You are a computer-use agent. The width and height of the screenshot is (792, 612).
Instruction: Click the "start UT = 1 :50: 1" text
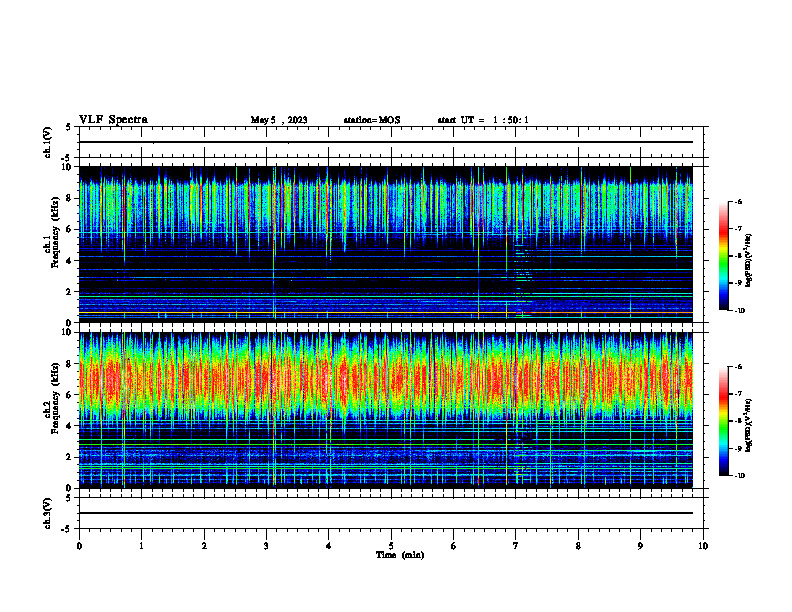coord(483,120)
